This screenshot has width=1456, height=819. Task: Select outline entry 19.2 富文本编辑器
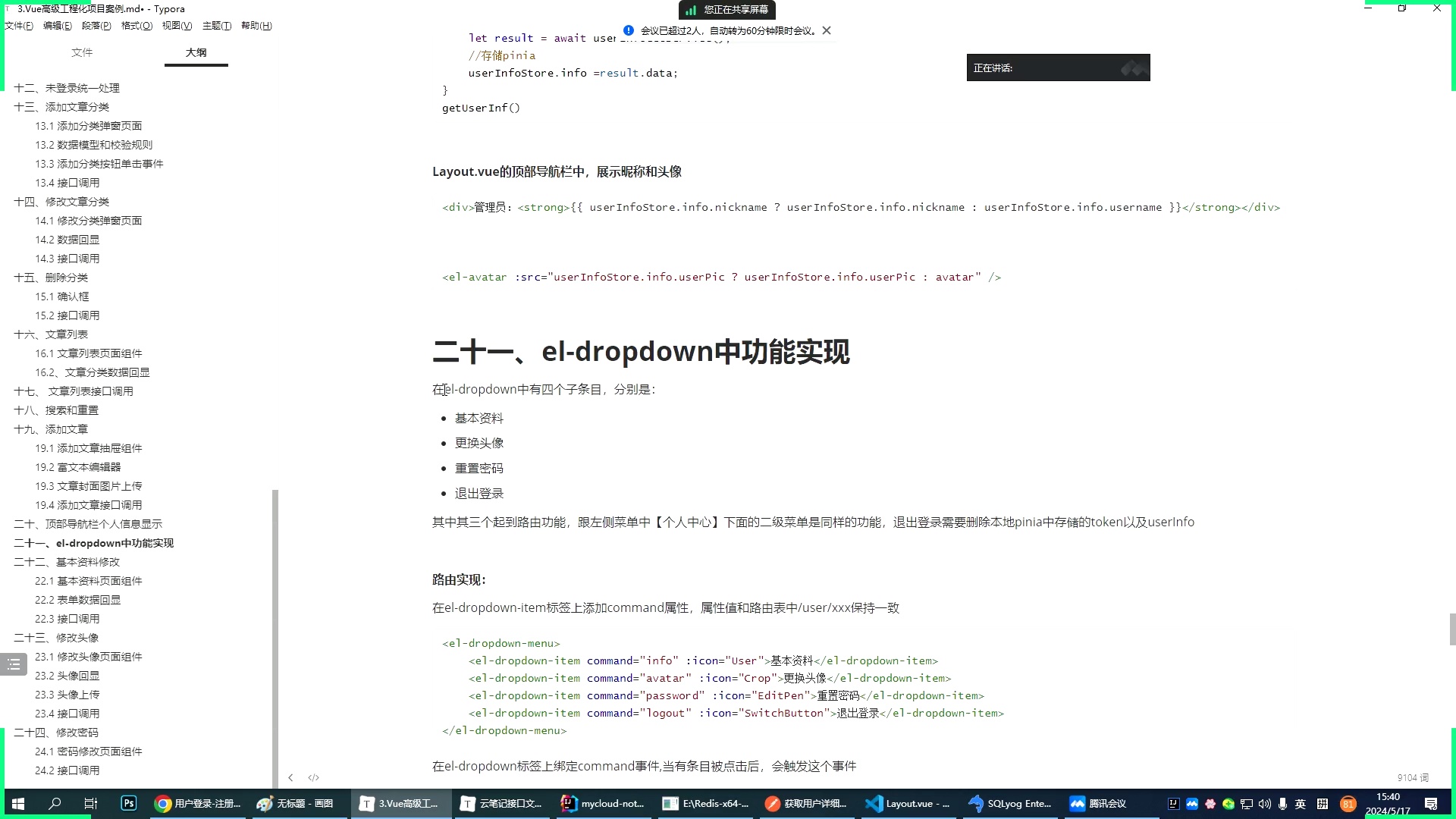pos(78,466)
